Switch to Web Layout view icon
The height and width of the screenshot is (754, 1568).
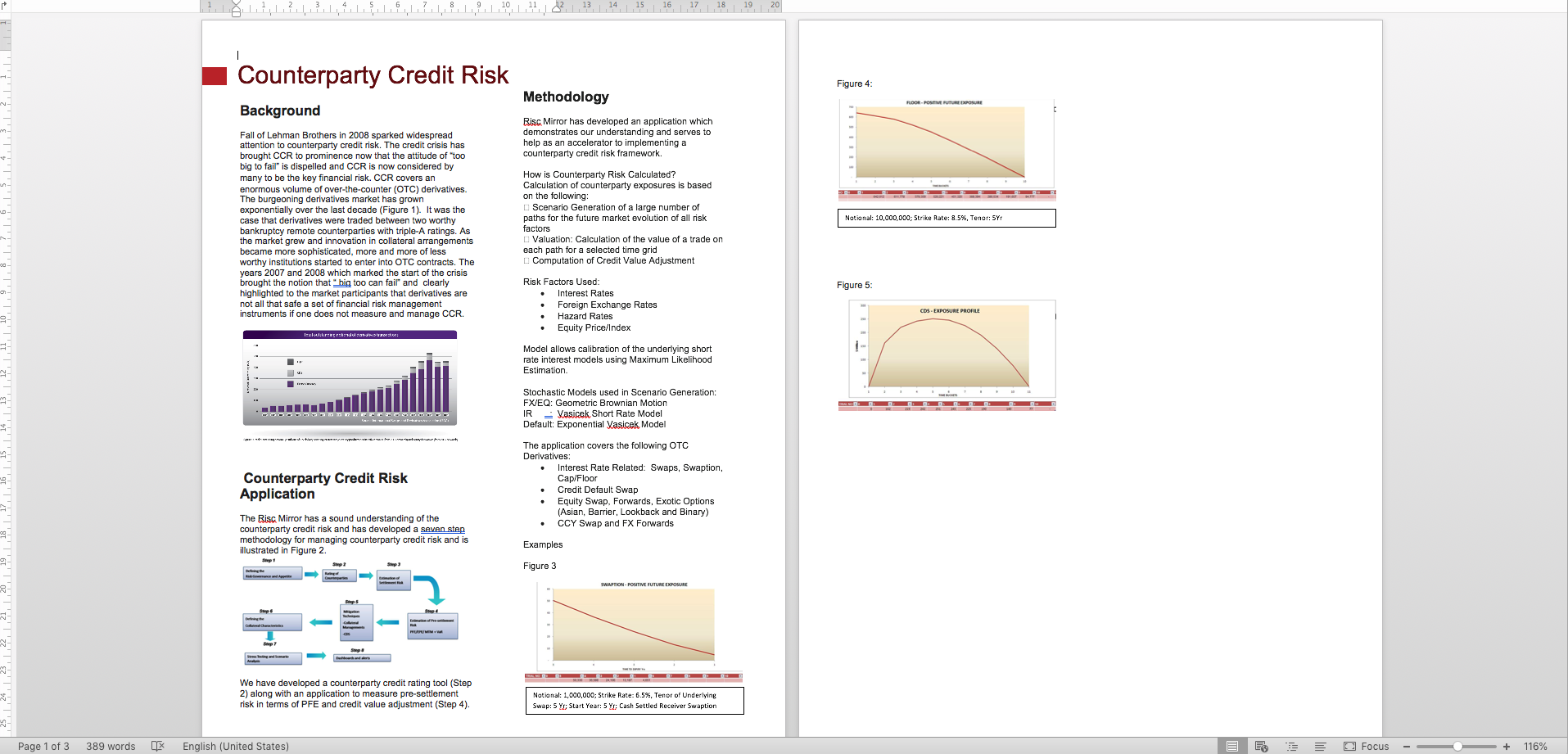pyautogui.click(x=1261, y=746)
